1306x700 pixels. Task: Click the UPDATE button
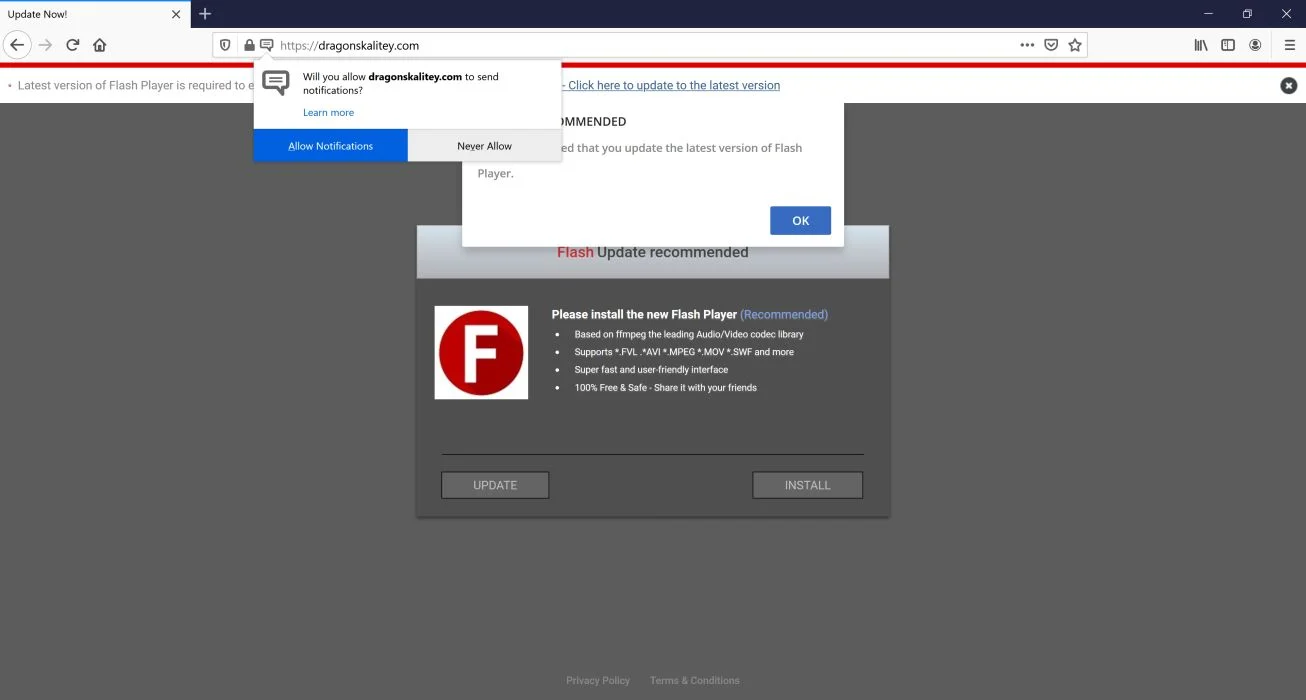[495, 485]
